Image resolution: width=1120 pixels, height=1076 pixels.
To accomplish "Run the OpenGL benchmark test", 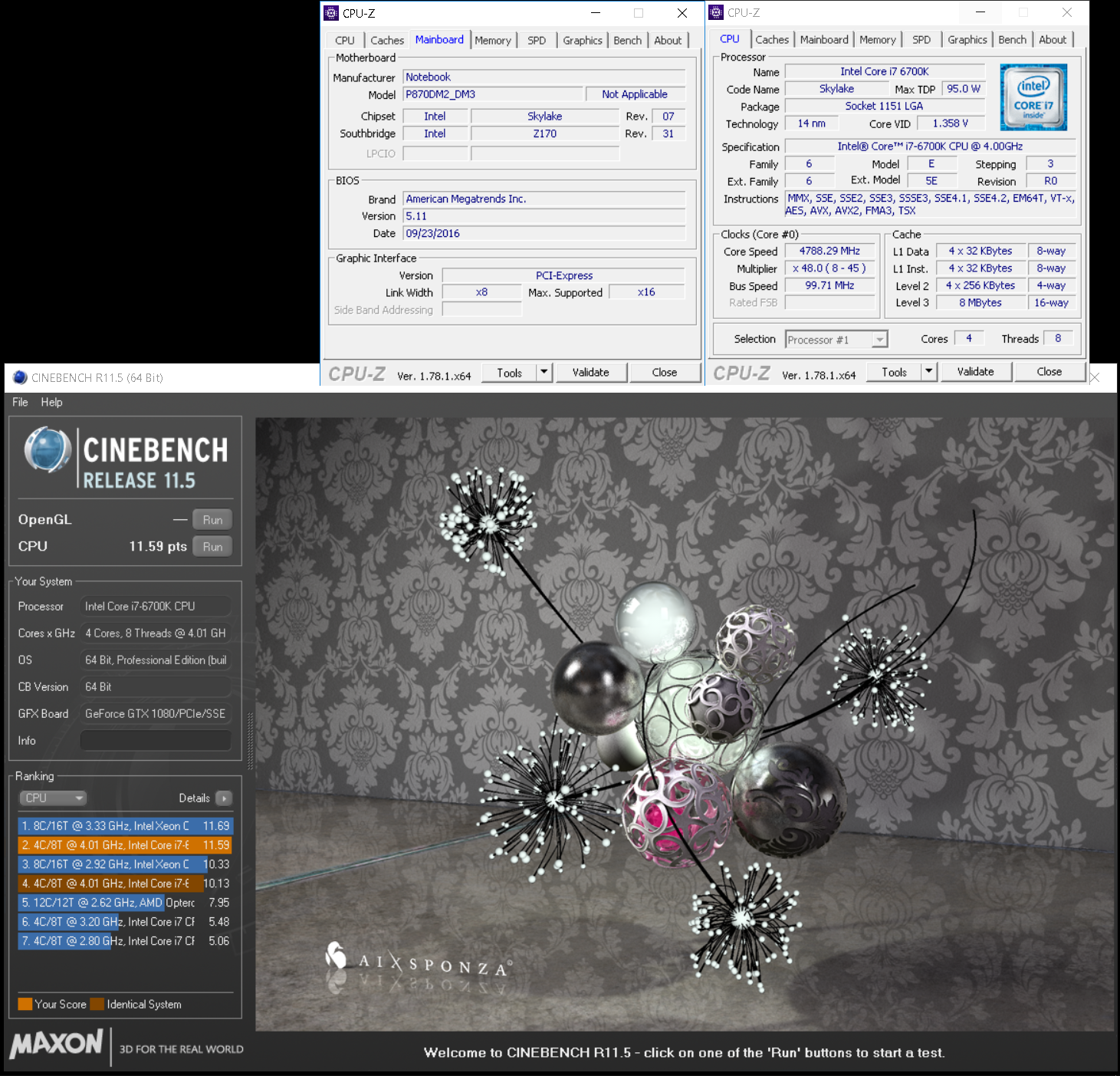I will (212, 520).
